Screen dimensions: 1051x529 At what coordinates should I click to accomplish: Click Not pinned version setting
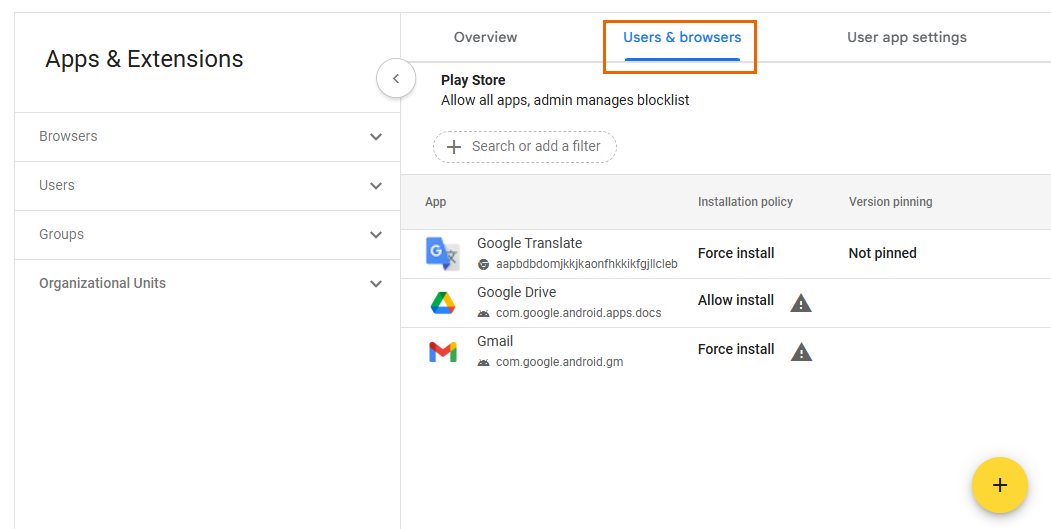882,253
